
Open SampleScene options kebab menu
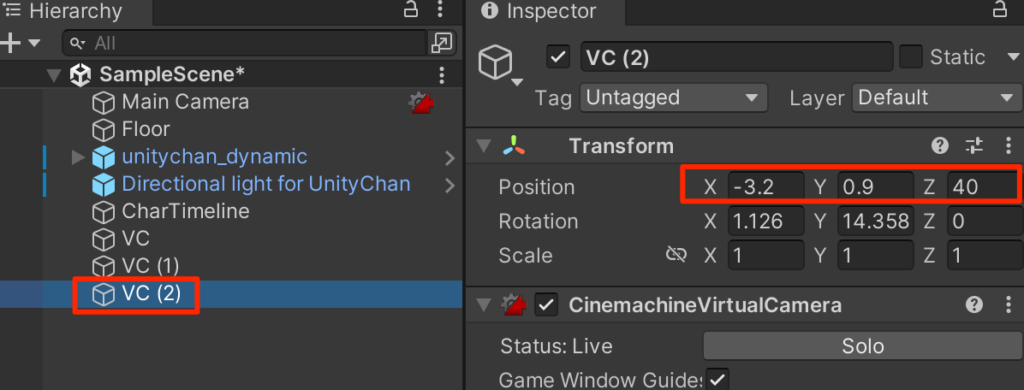(442, 74)
